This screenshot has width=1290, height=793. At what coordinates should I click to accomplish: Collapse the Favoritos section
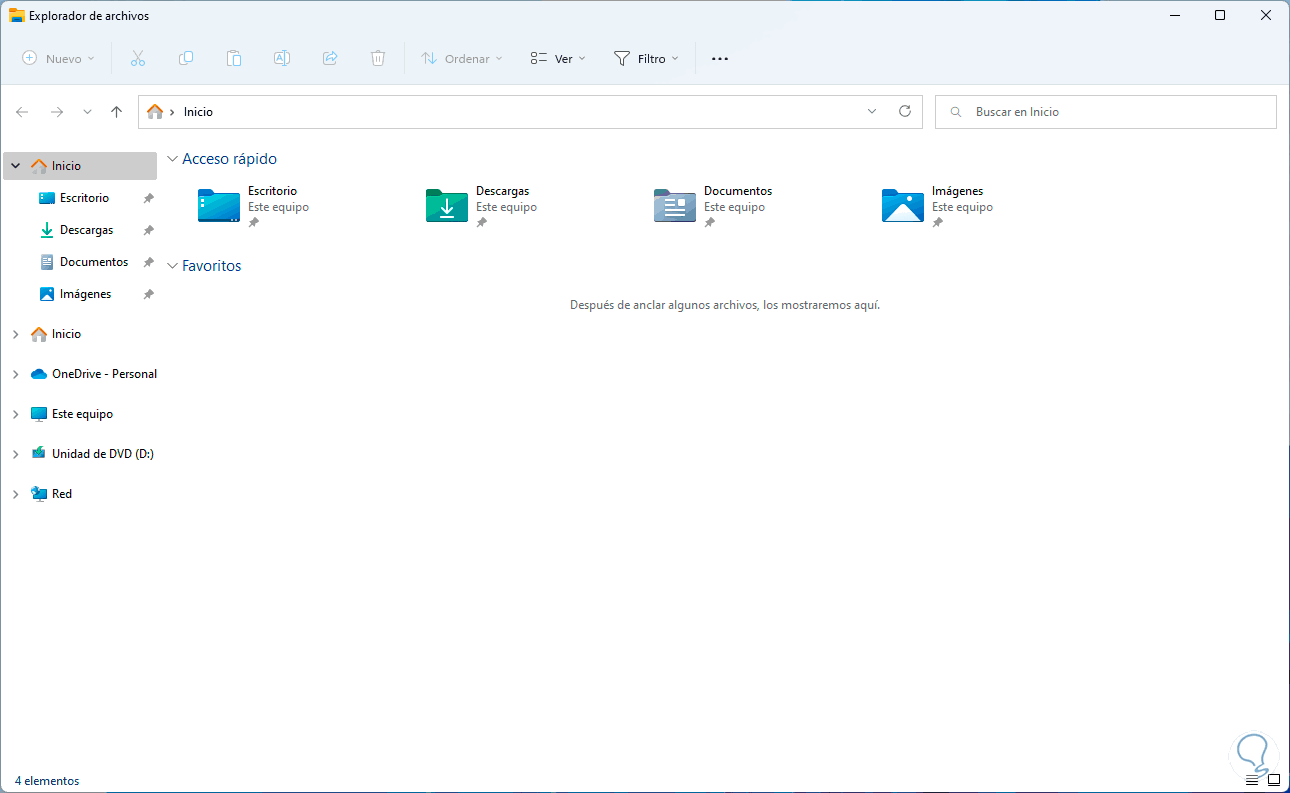(x=172, y=266)
